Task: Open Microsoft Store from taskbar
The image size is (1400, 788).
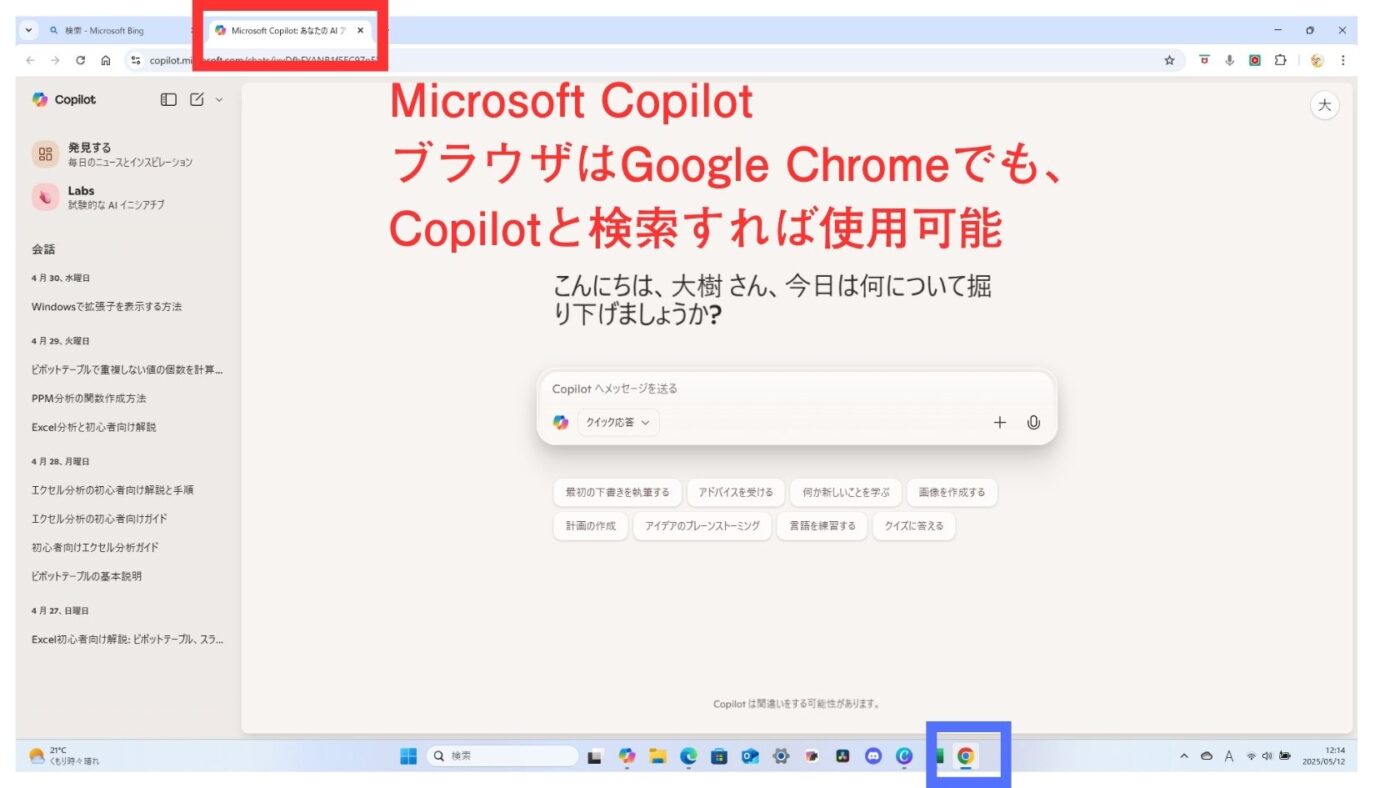Action: [719, 757]
